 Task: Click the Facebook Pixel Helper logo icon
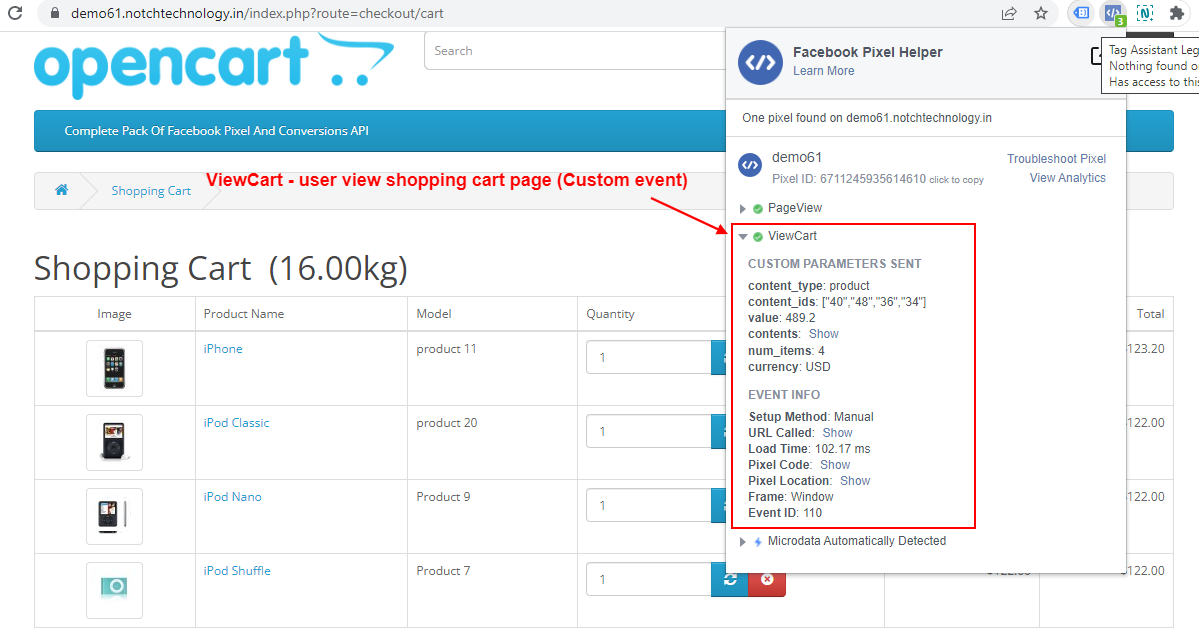pos(760,62)
